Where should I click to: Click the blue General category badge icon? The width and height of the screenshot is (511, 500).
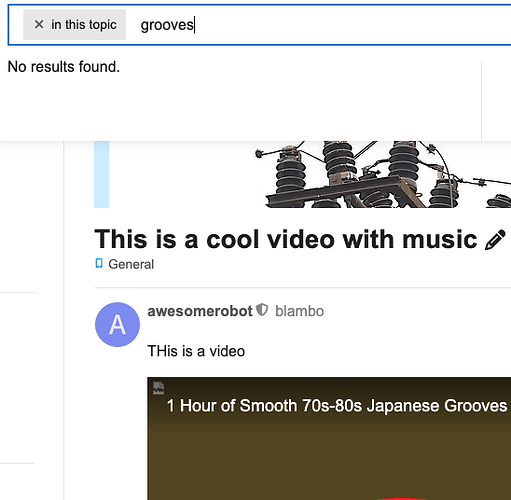coord(99,263)
